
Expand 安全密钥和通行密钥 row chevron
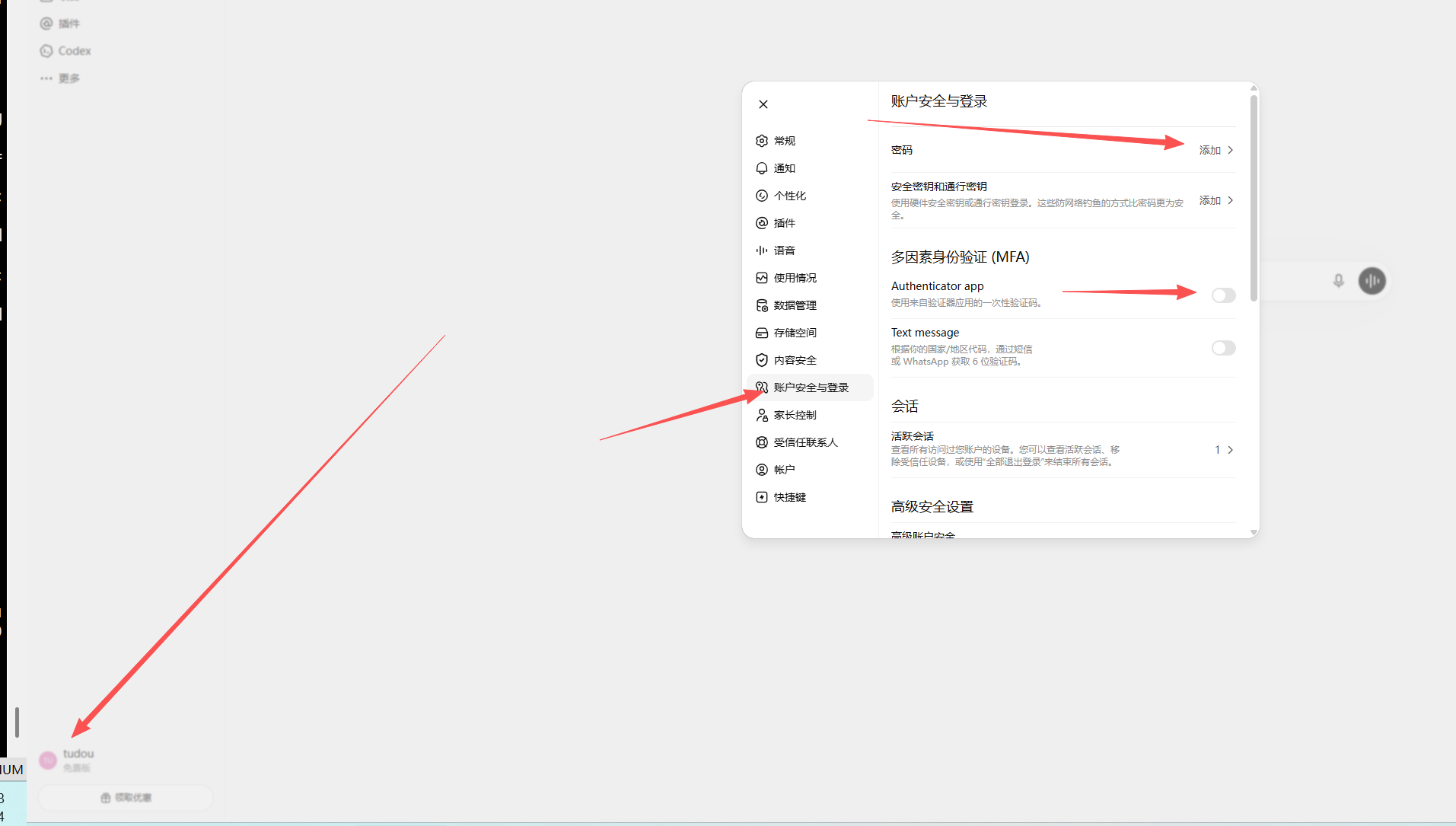(x=1230, y=200)
